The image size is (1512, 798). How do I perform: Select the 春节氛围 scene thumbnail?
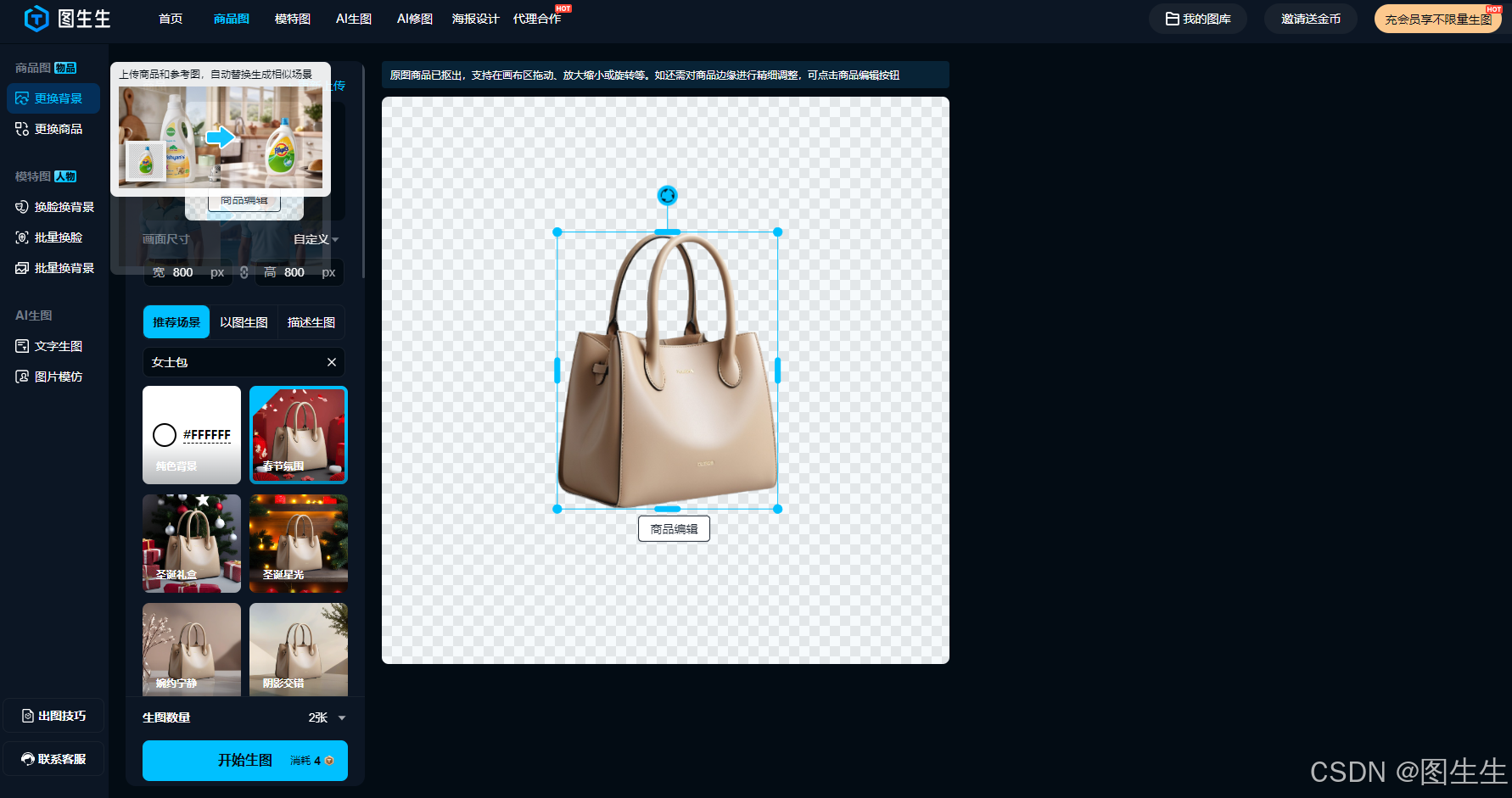pyautogui.click(x=299, y=435)
